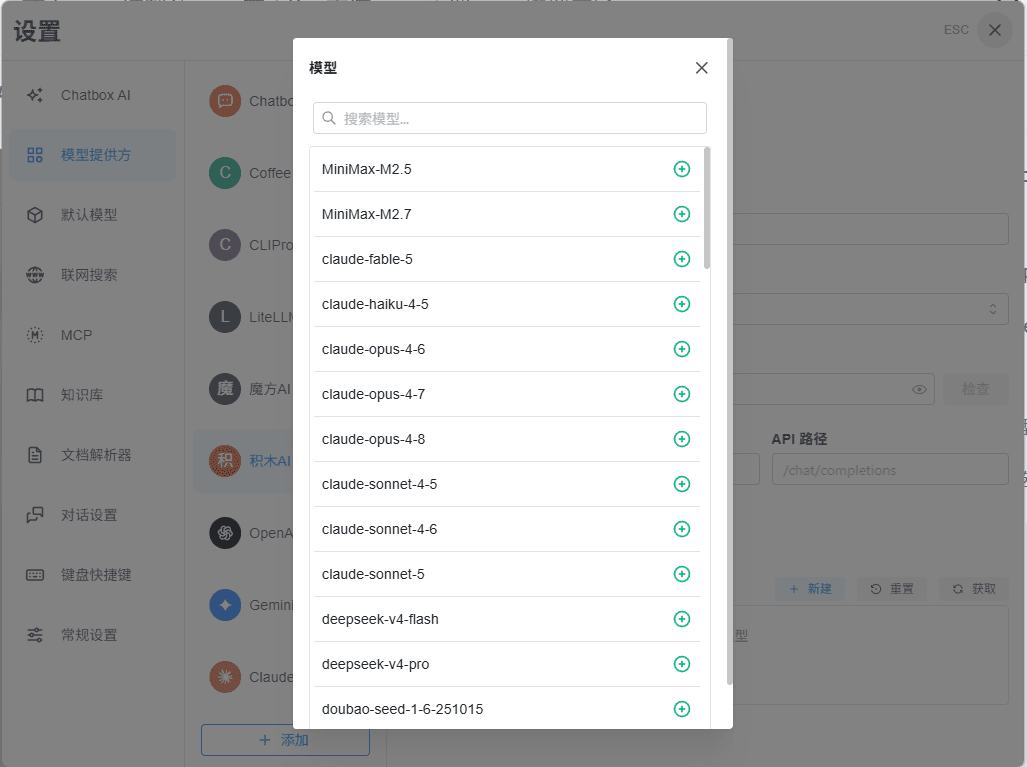The width and height of the screenshot is (1027, 767).
Task: Open 模型提供方 settings section
Action: click(93, 155)
